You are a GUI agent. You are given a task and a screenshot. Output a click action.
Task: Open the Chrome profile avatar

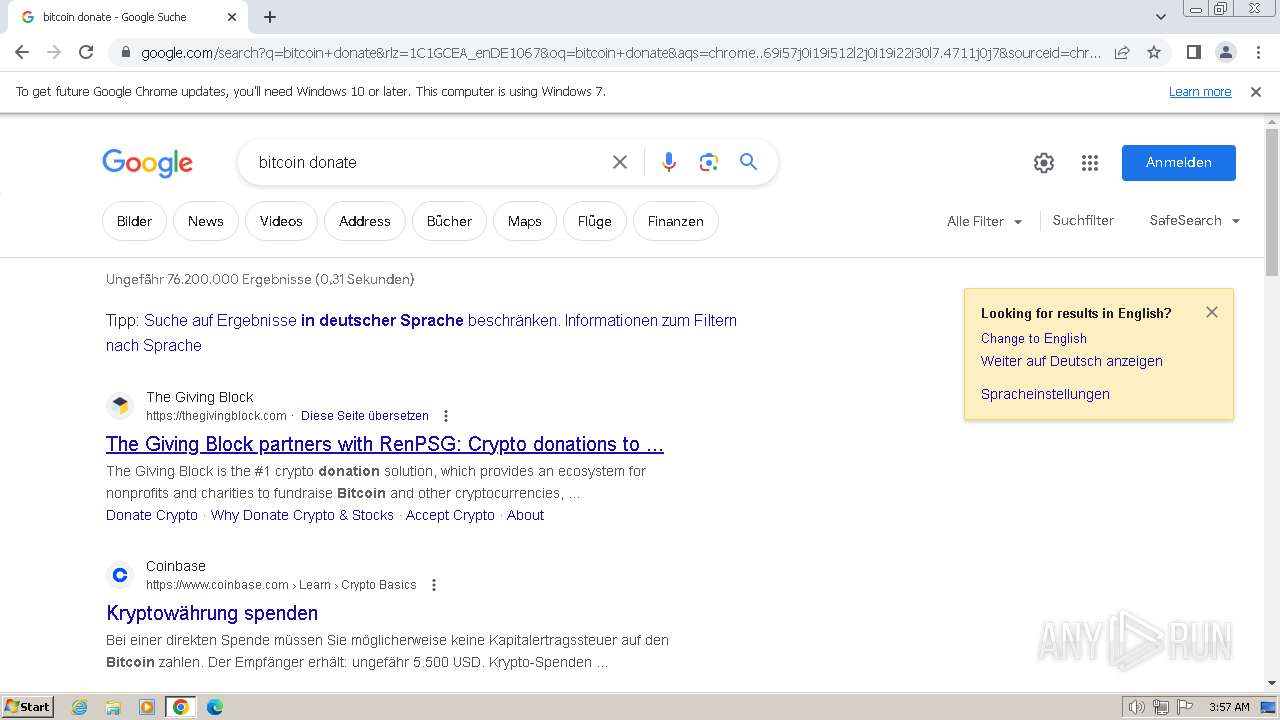[1225, 52]
